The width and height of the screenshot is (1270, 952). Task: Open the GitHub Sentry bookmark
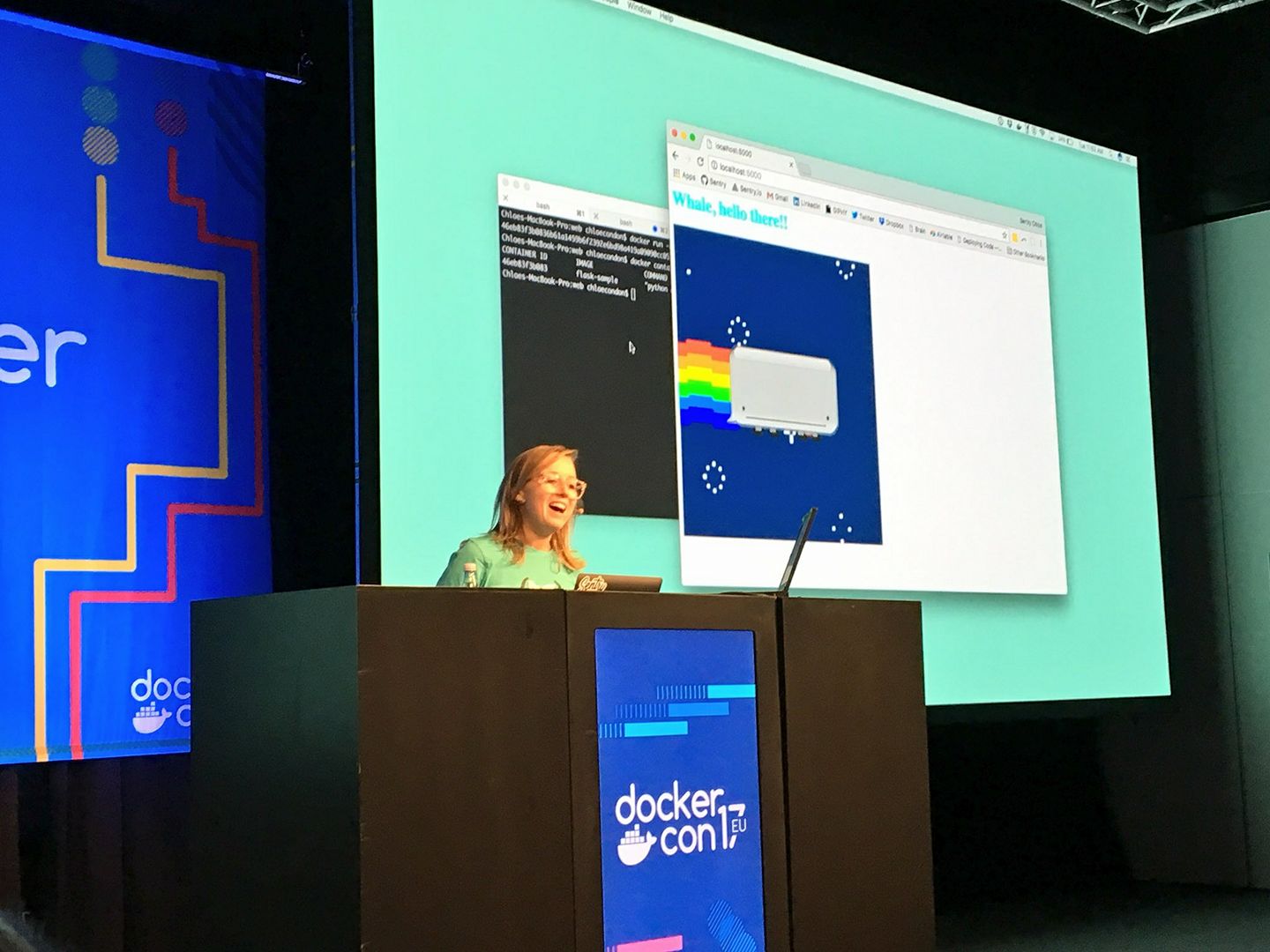(713, 182)
